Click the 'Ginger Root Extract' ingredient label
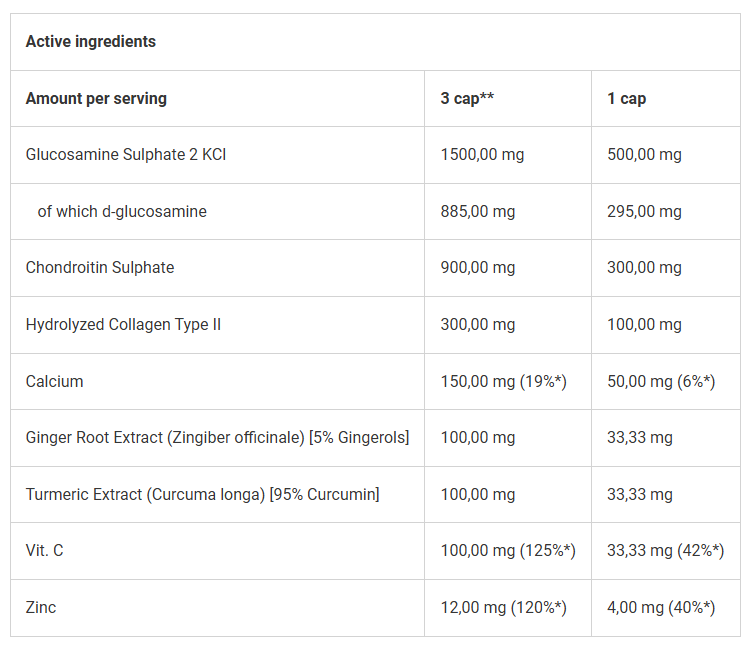754x647 pixels. tap(217, 438)
